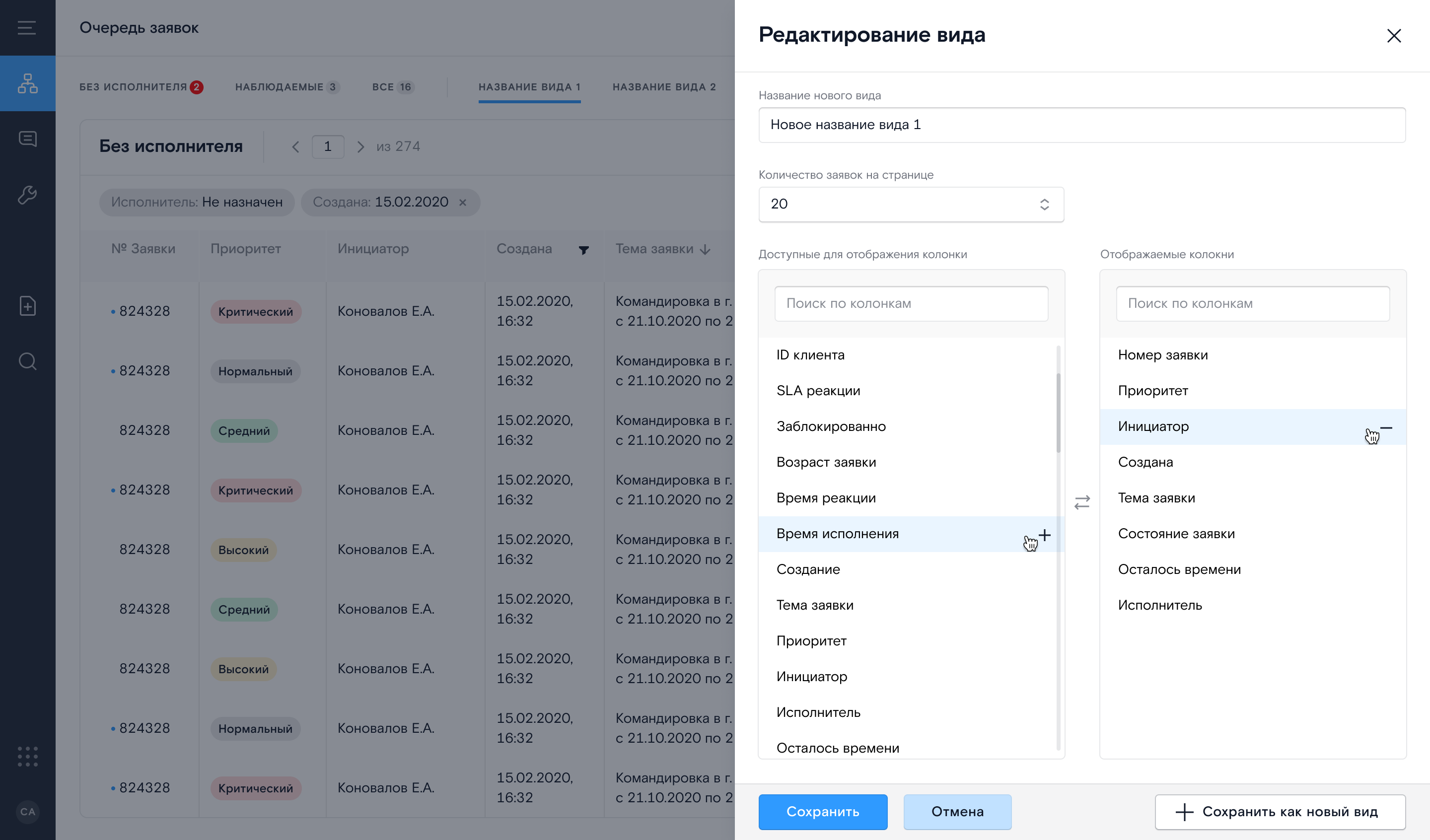Go to the previous page arrow

pos(295,147)
